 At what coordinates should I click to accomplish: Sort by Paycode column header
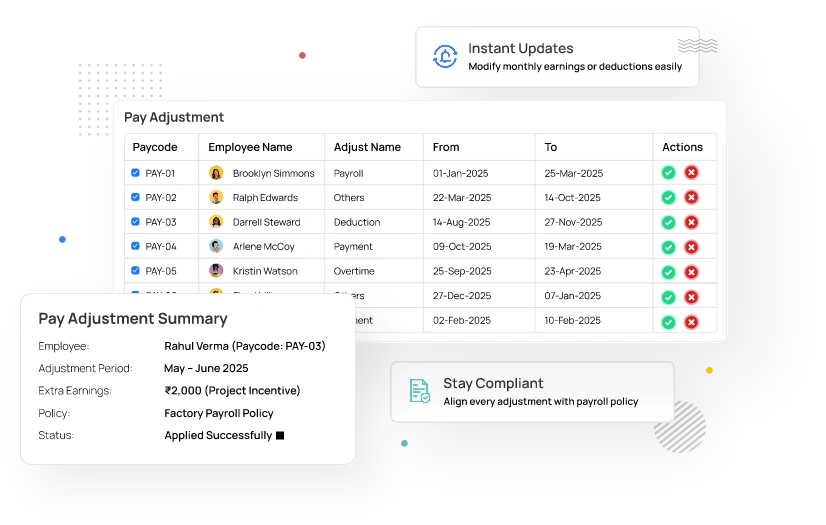155,147
